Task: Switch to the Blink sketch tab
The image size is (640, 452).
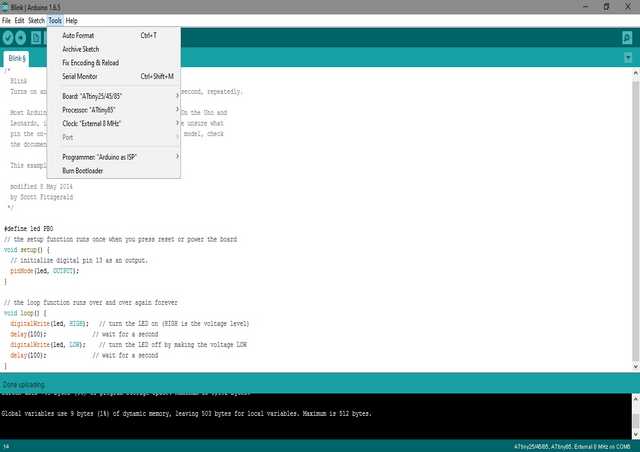Action: (17, 58)
